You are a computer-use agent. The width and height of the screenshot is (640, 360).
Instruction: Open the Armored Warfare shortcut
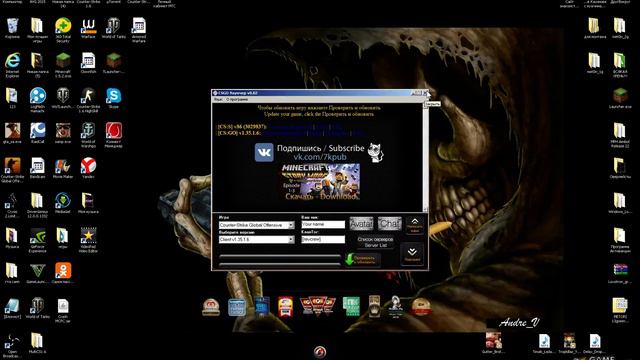coord(139,29)
